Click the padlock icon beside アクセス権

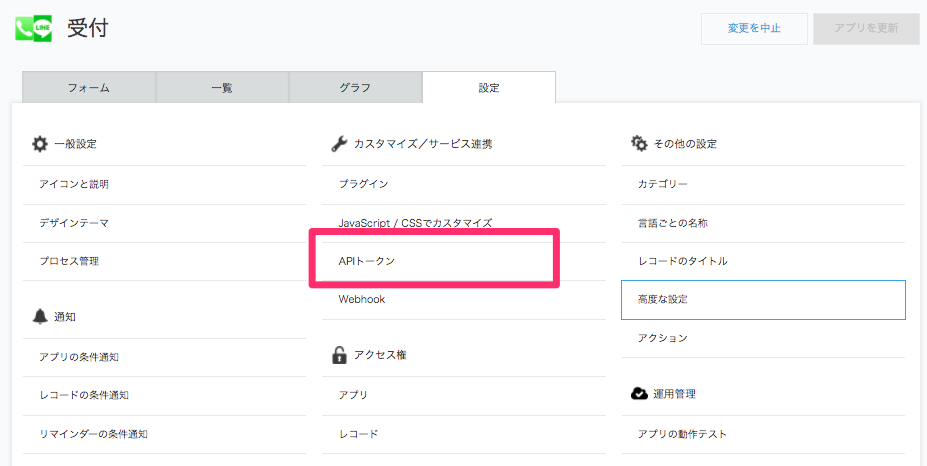pos(339,355)
